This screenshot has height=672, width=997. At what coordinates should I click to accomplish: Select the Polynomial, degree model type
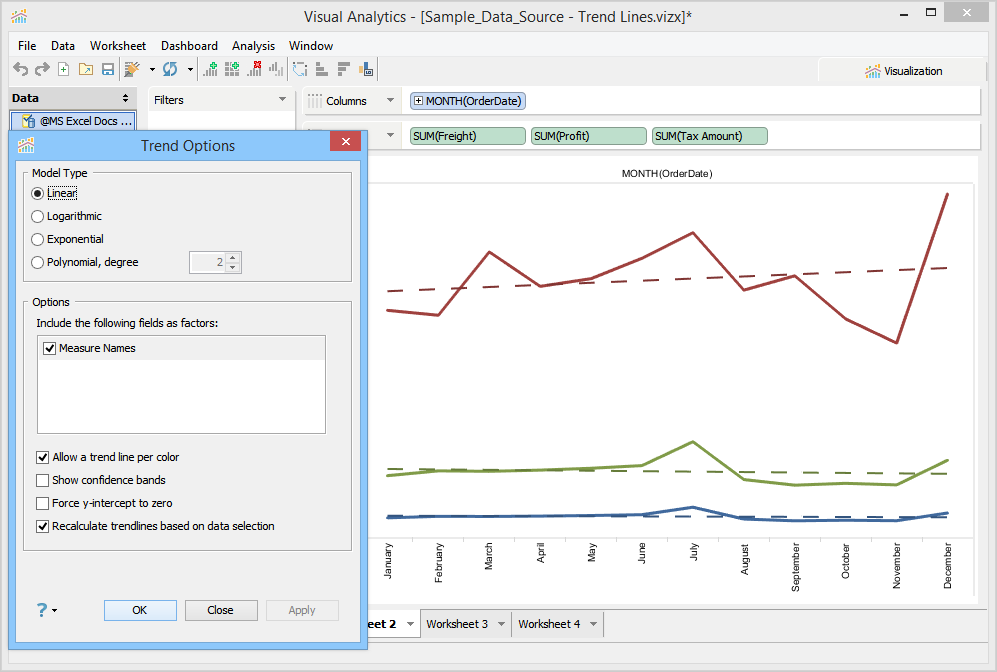pos(38,262)
